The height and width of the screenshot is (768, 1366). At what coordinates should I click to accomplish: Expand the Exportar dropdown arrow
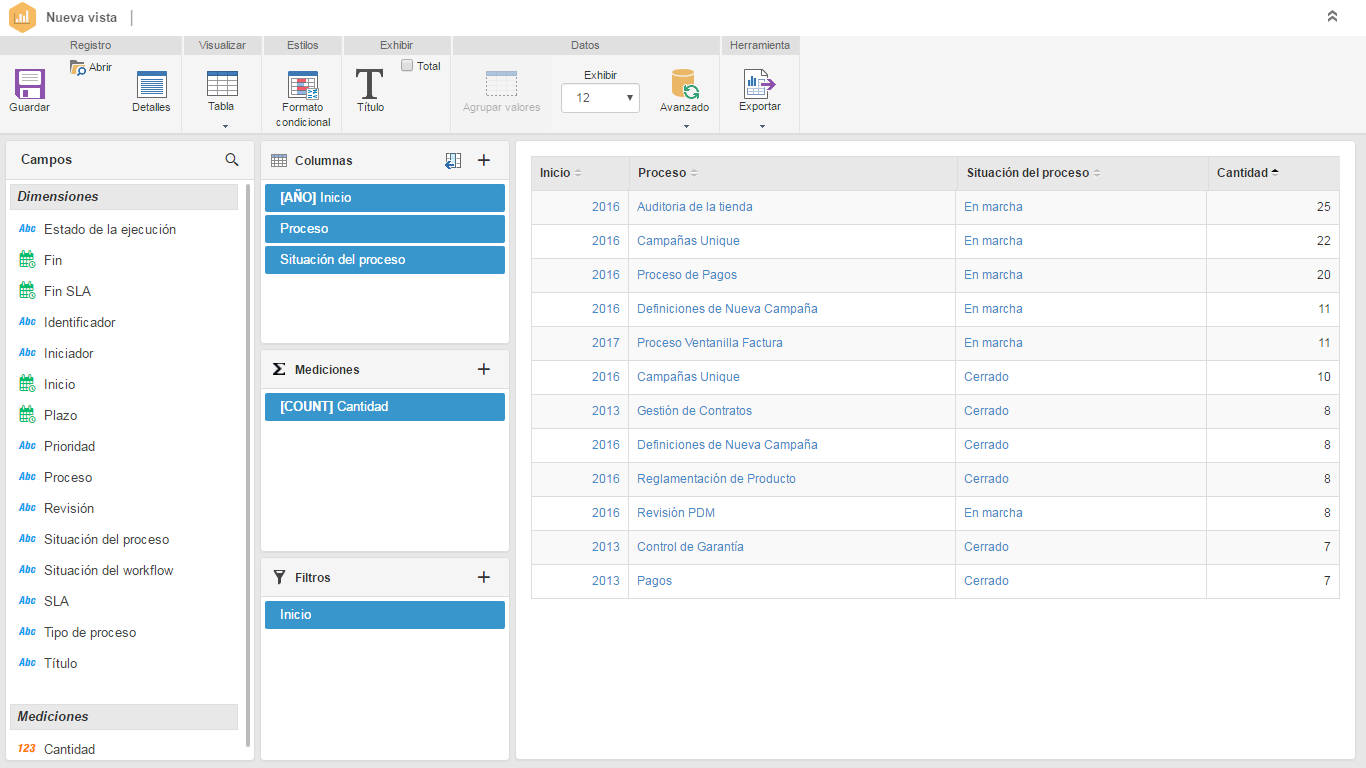[762, 126]
